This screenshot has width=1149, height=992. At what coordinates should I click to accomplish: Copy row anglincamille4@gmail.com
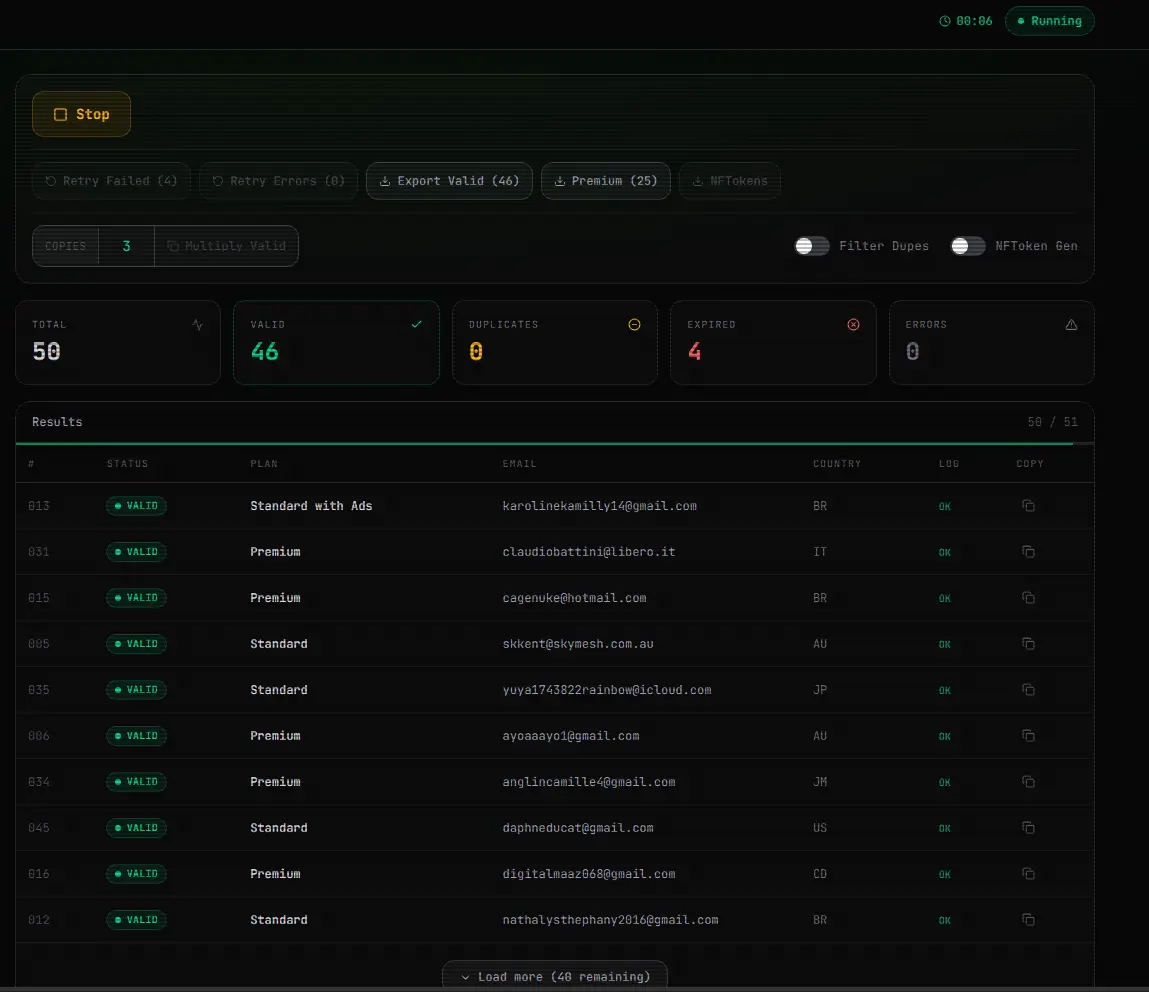(1028, 782)
